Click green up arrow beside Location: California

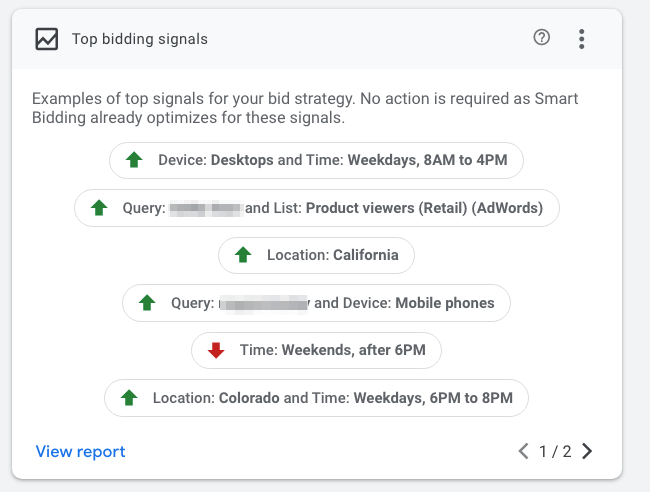[242, 255]
